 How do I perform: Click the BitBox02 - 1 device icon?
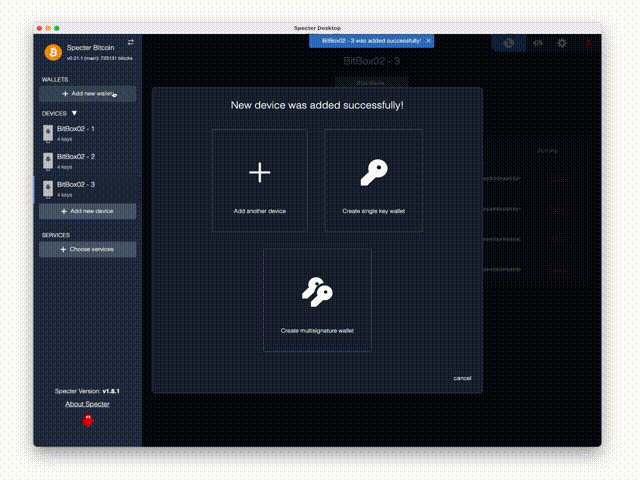[48, 133]
